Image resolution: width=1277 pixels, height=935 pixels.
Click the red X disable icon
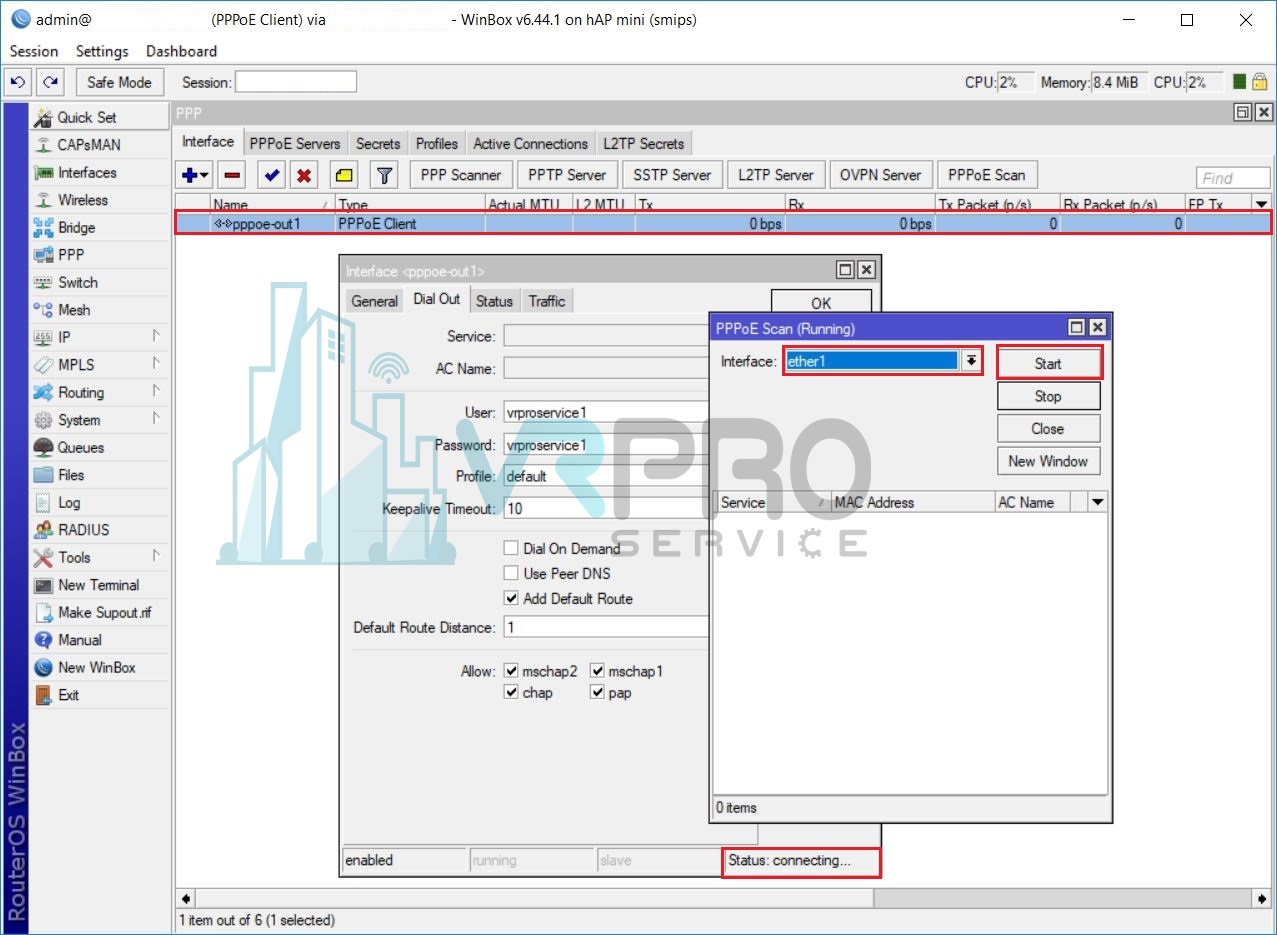304,175
